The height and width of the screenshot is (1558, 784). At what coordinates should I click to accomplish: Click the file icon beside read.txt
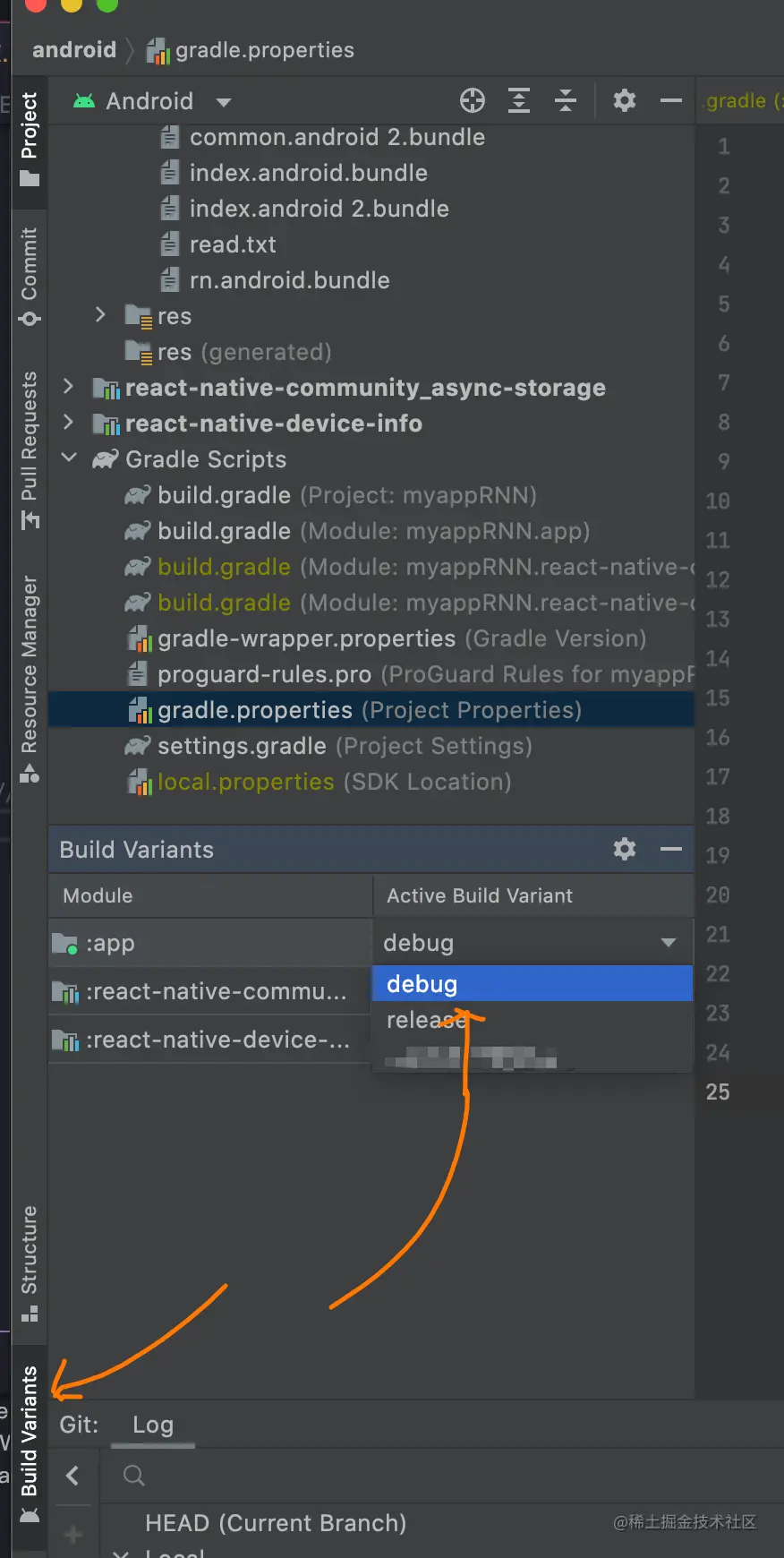click(x=170, y=244)
